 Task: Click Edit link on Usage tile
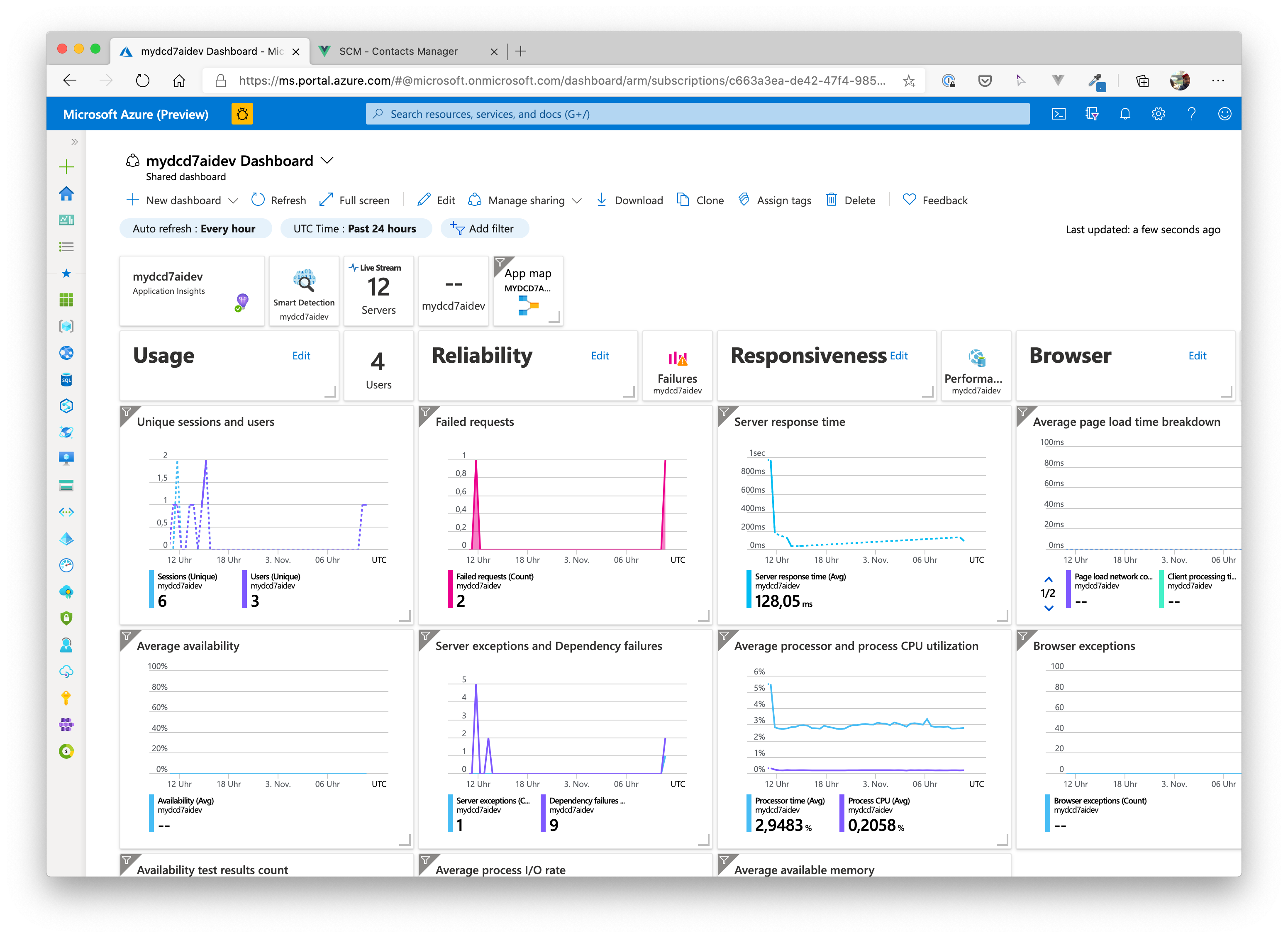pyautogui.click(x=301, y=356)
